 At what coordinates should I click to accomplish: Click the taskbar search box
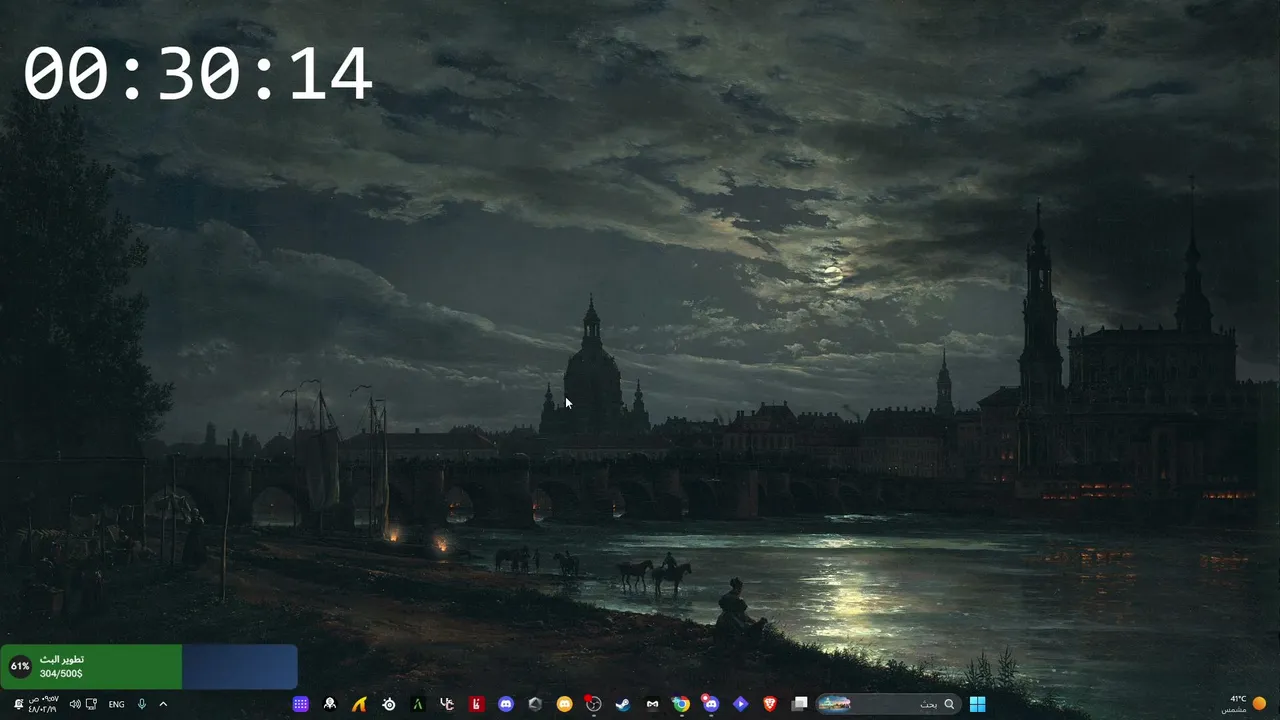coord(889,704)
